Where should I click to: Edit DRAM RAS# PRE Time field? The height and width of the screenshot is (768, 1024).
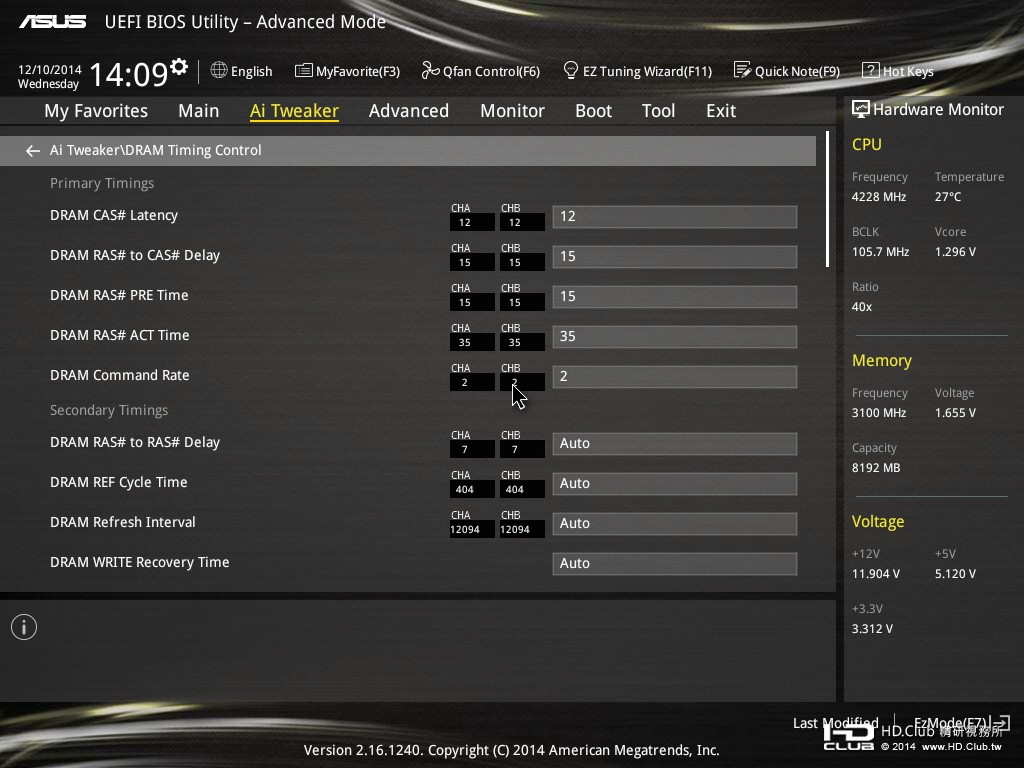click(x=675, y=296)
